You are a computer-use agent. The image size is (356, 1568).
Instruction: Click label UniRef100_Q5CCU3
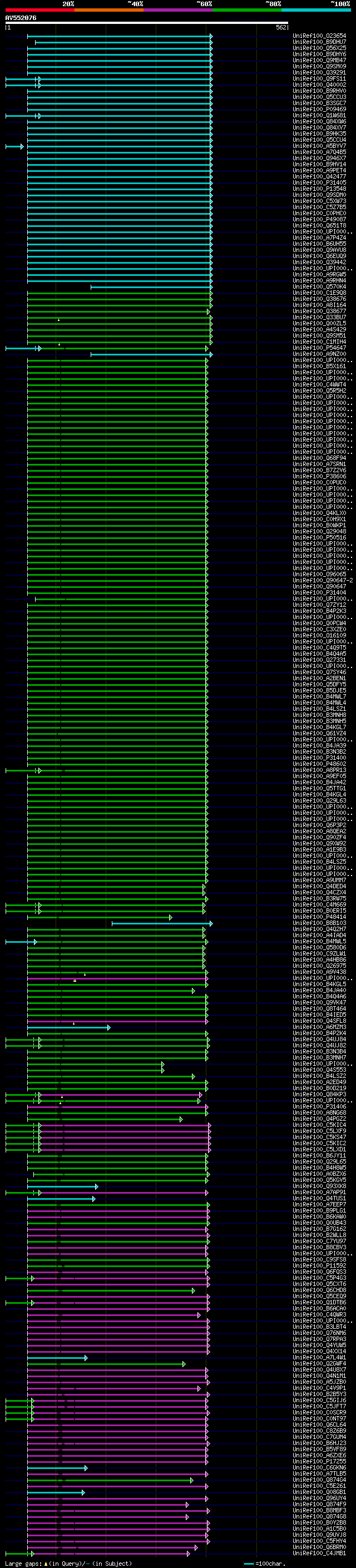[x=319, y=97]
